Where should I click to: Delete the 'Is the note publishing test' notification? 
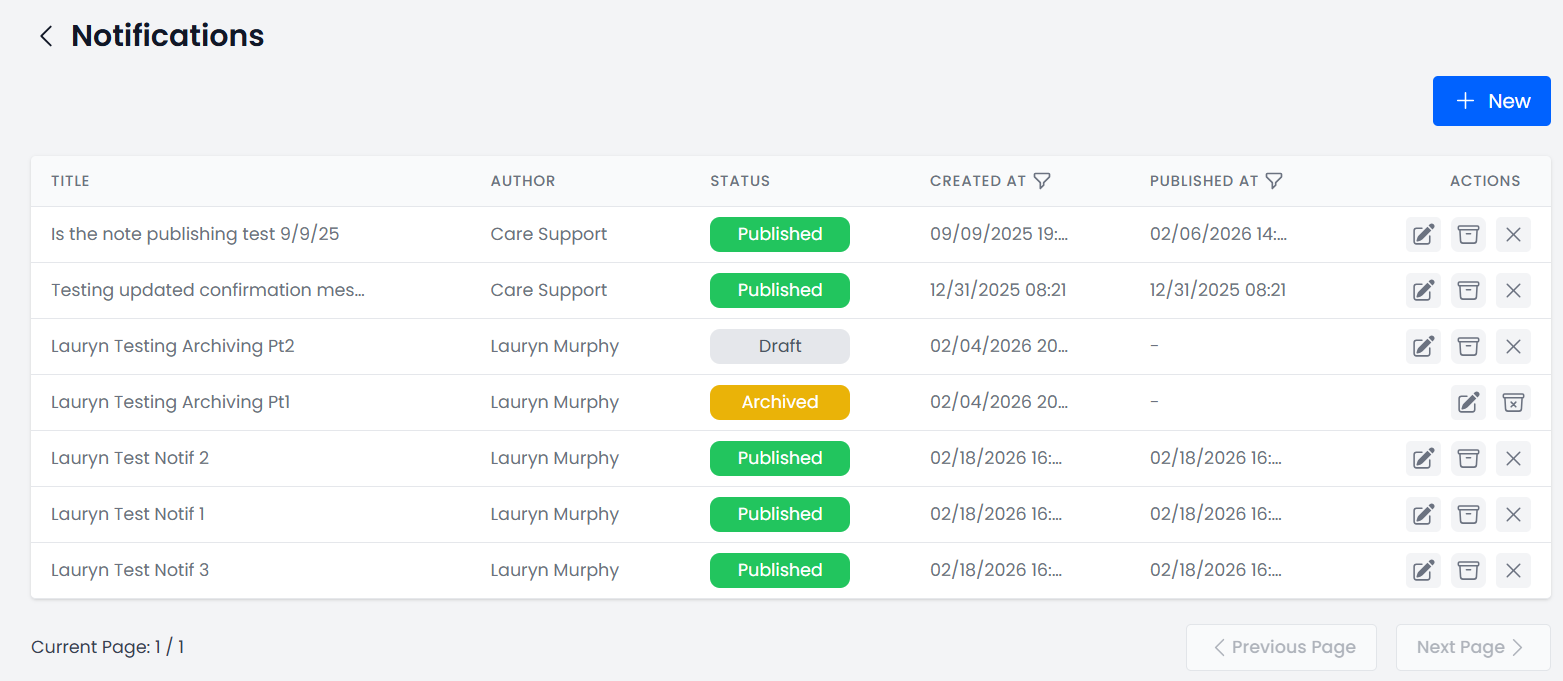(1513, 234)
